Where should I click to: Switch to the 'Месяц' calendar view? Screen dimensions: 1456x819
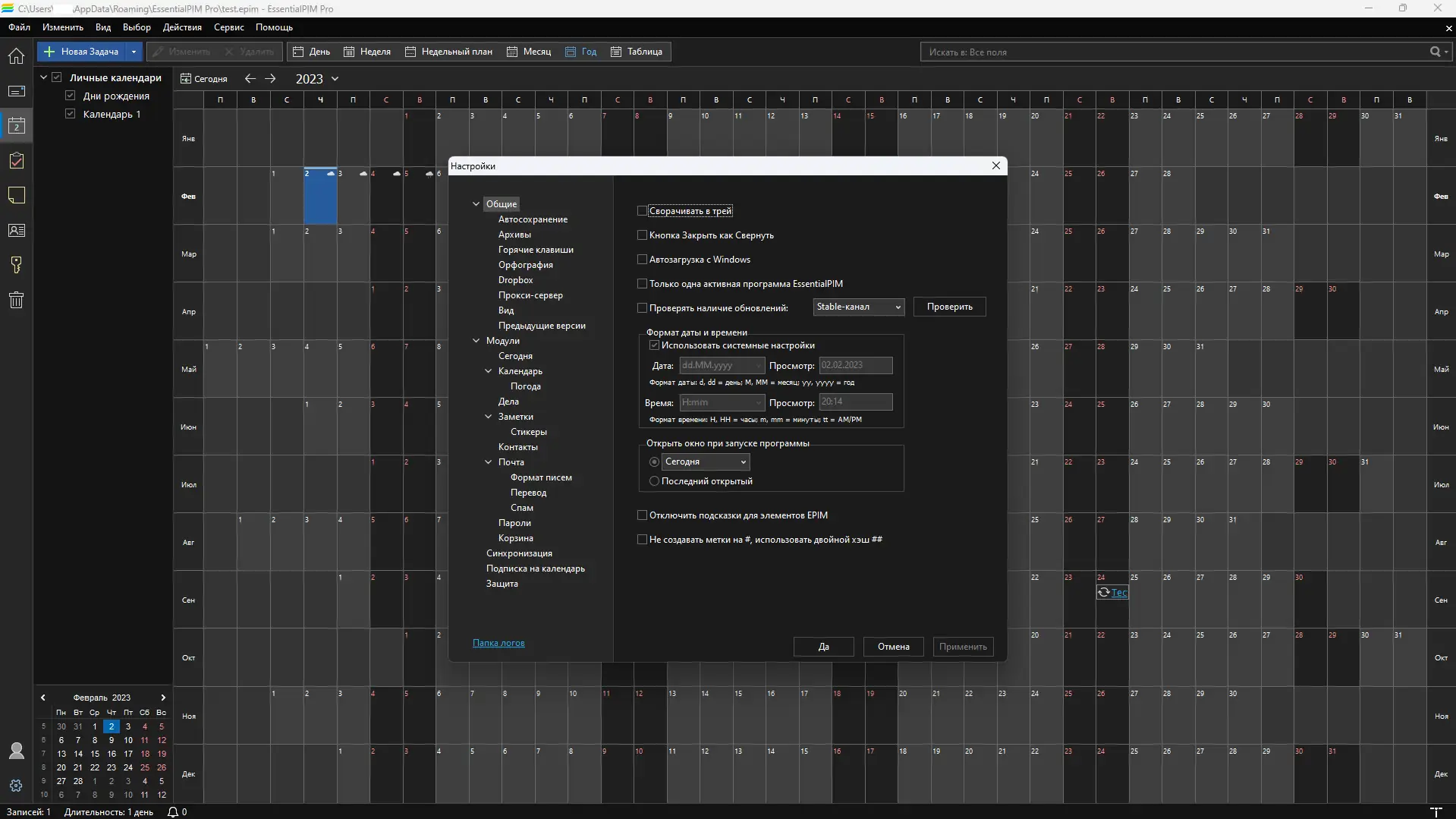529,52
